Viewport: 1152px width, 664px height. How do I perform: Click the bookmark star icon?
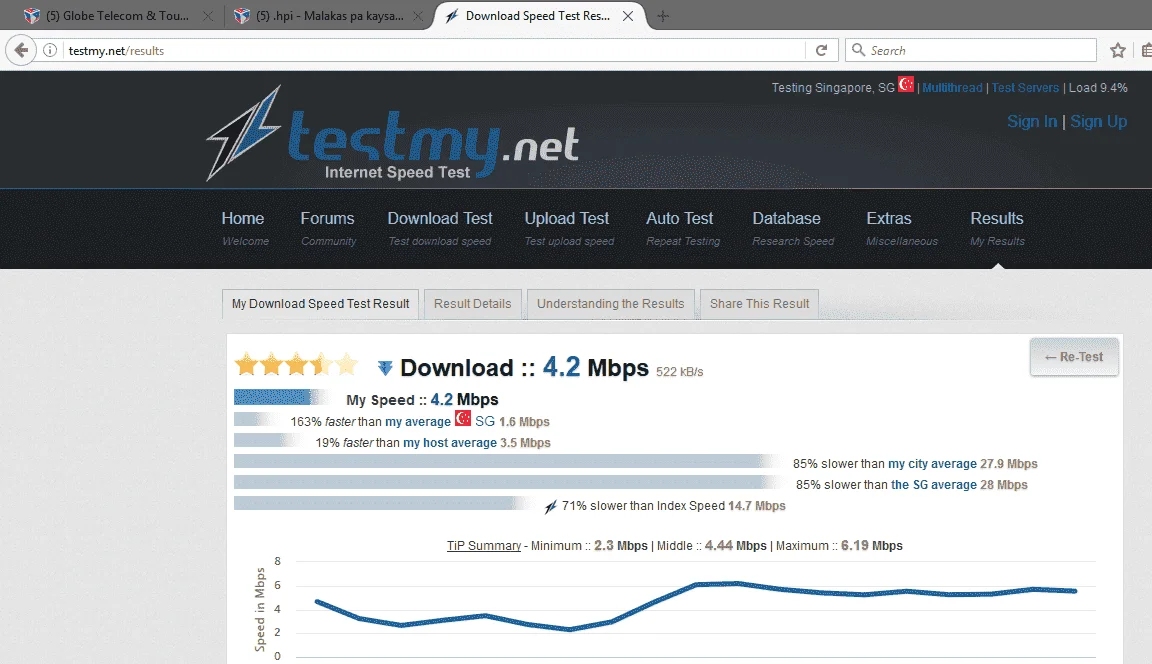pos(1117,50)
